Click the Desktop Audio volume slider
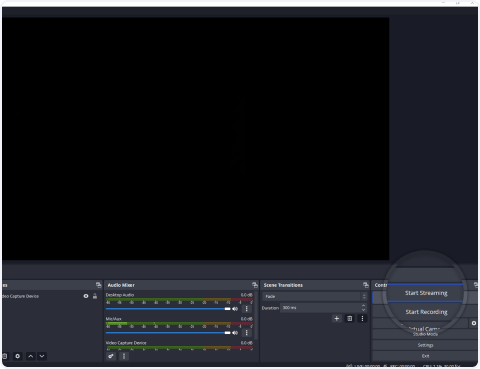The image size is (480, 369). [168, 309]
